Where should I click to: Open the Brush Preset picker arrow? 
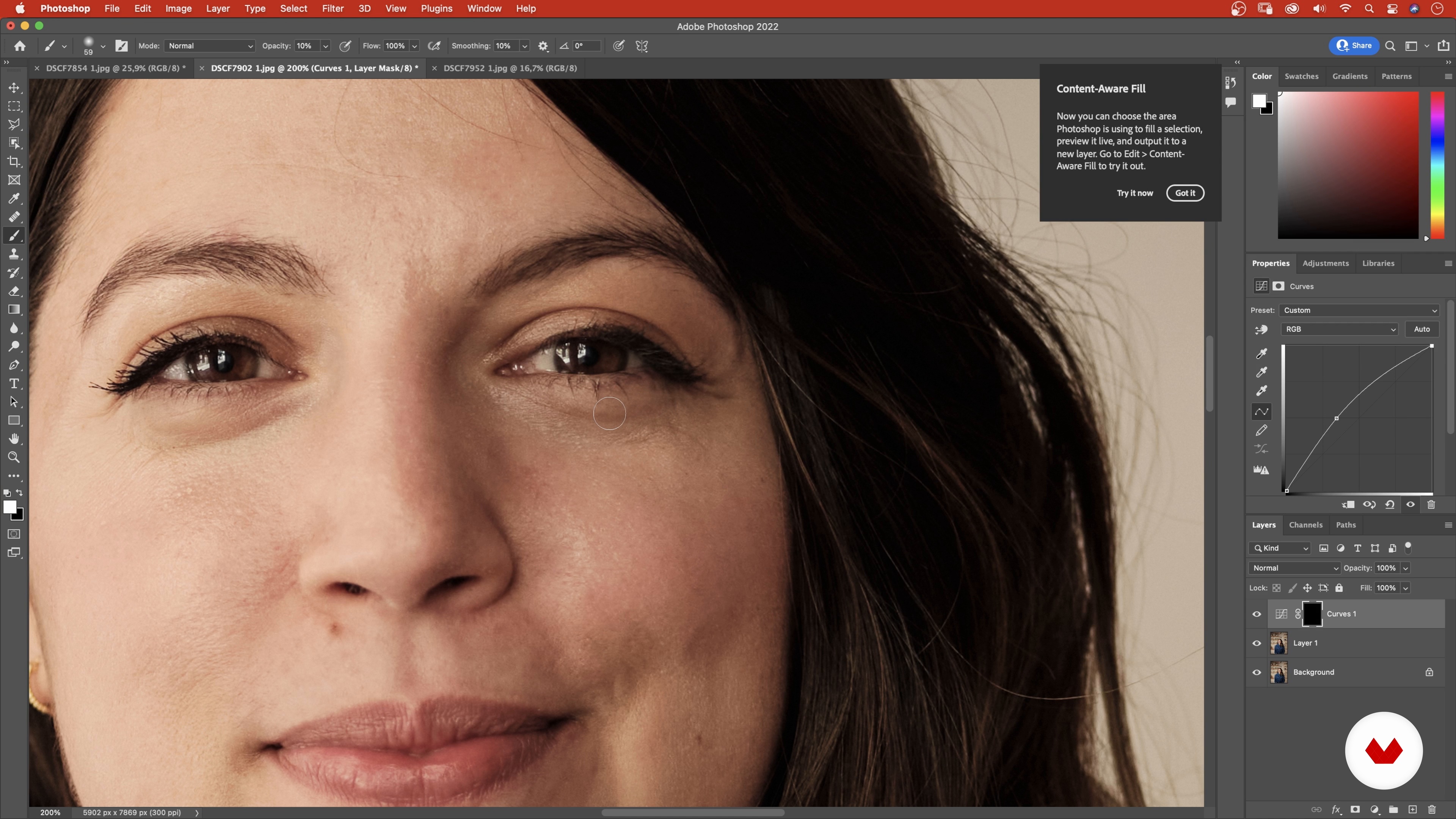click(x=103, y=46)
